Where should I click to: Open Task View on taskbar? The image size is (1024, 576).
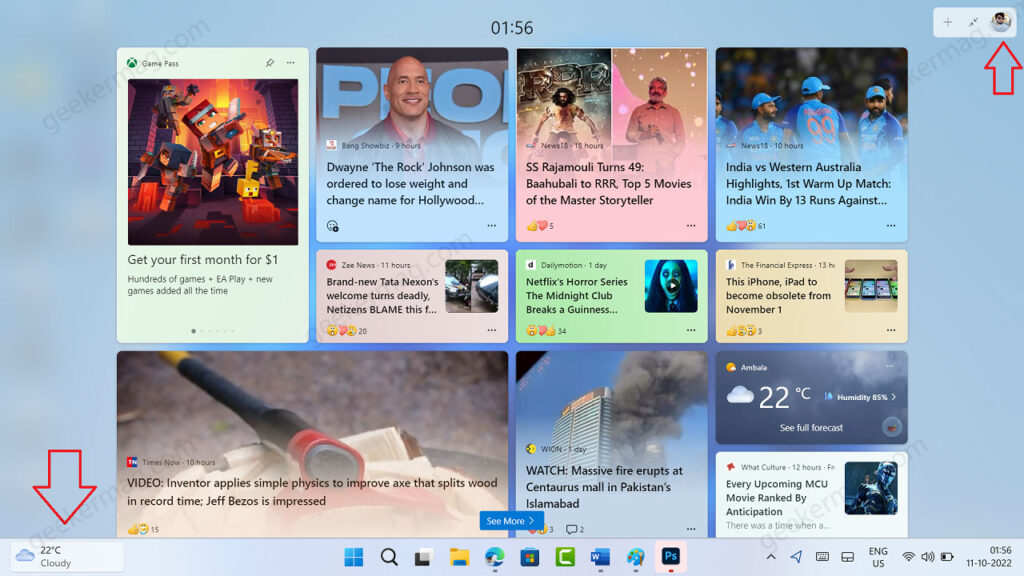(x=423, y=557)
